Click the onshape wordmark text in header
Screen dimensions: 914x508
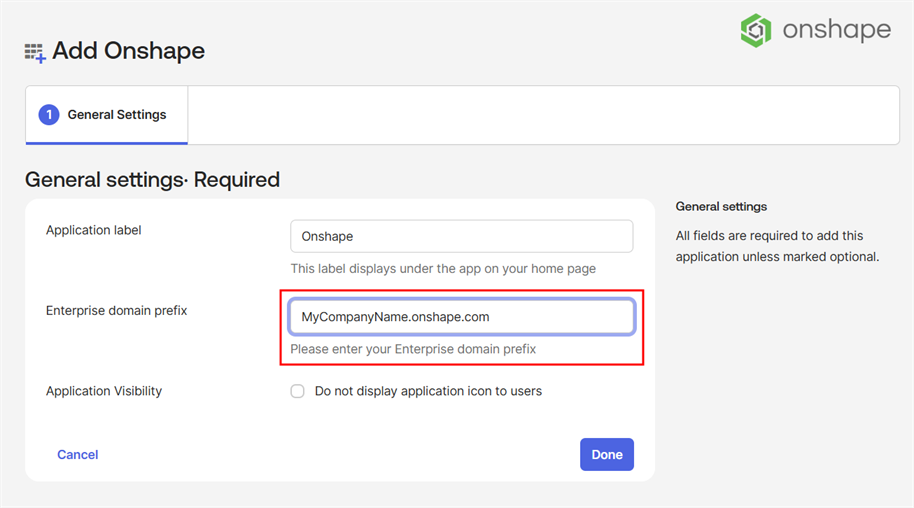click(x=836, y=29)
